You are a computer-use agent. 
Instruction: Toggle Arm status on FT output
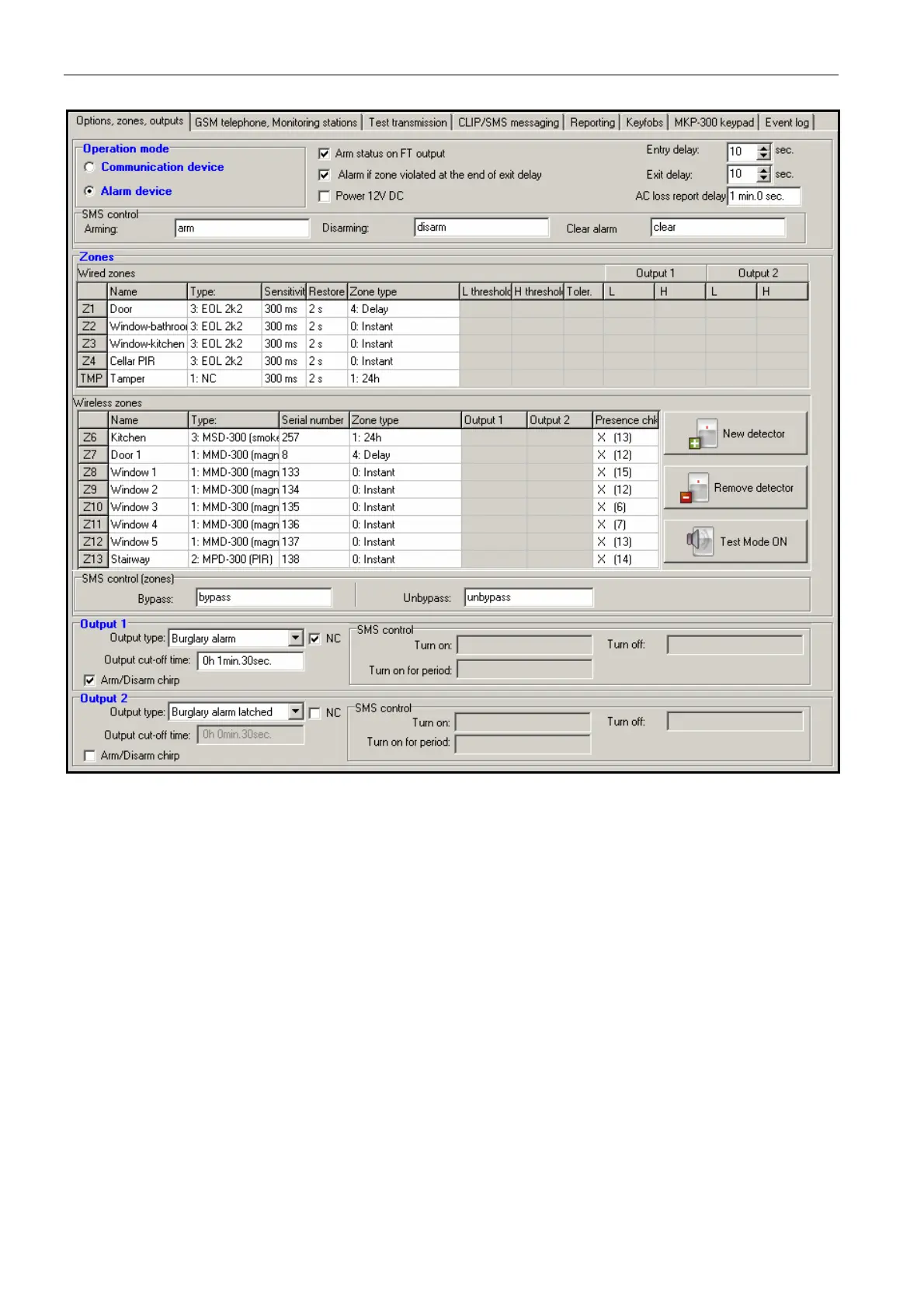click(x=325, y=154)
